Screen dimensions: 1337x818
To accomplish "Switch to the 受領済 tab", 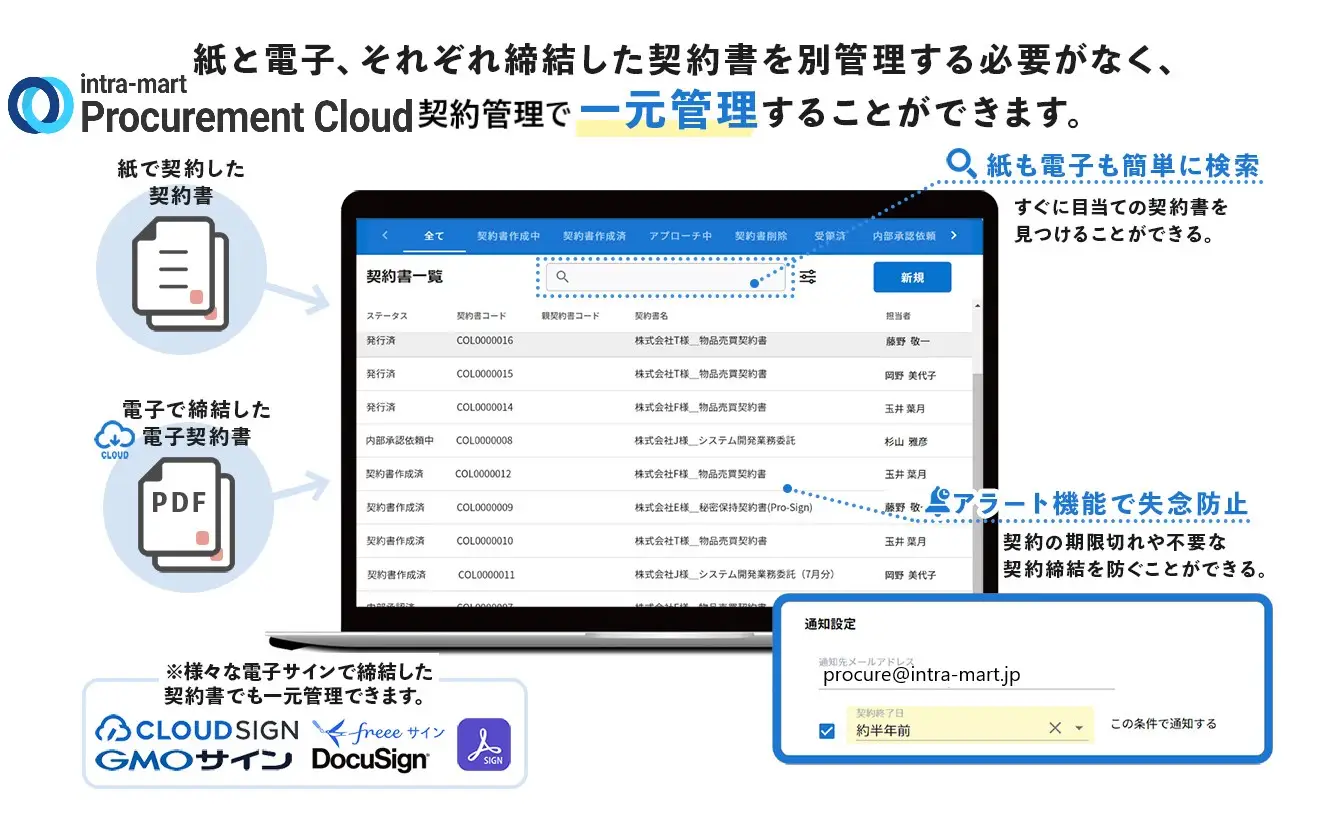I will coord(830,236).
